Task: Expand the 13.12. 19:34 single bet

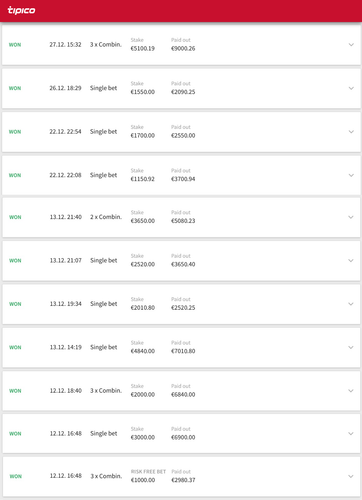Action: click(x=351, y=304)
